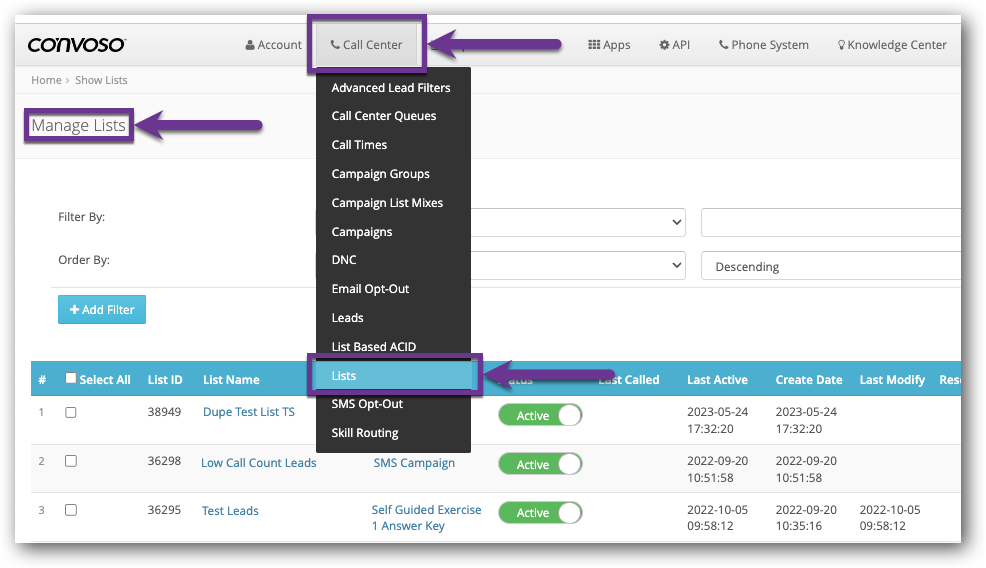Expand the Descending order dropdown
This screenshot has height=568, width=986.
click(x=830, y=267)
